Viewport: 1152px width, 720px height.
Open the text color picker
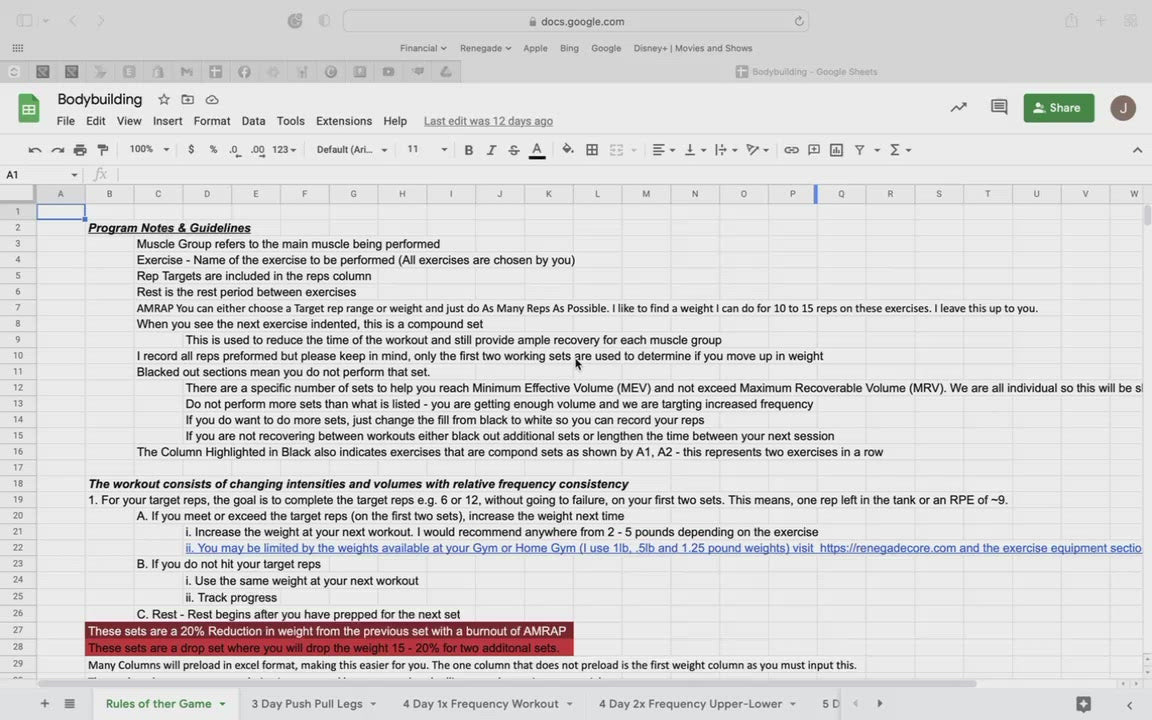(537, 150)
